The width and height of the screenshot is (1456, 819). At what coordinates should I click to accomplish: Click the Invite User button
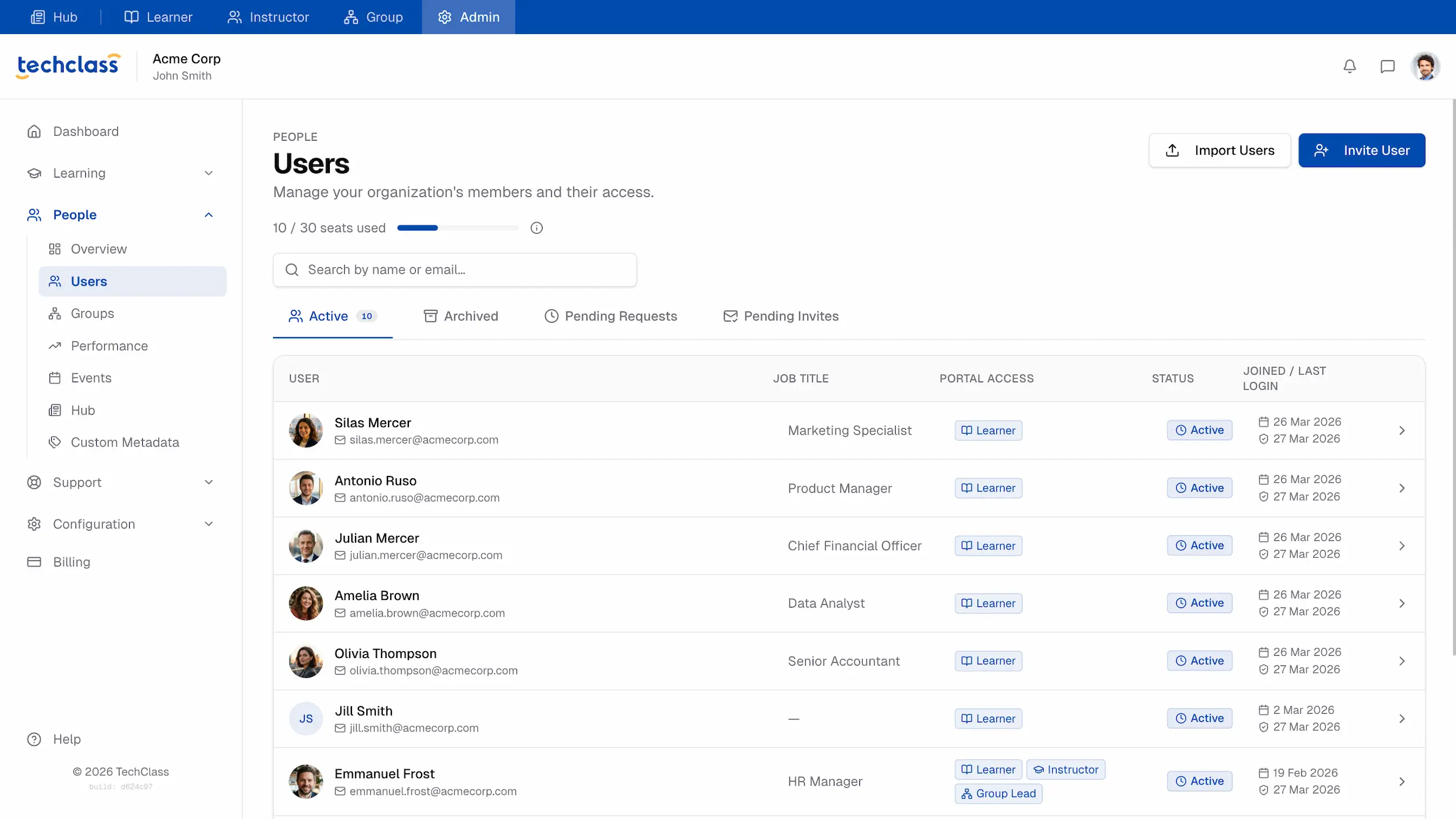pyautogui.click(x=1362, y=150)
